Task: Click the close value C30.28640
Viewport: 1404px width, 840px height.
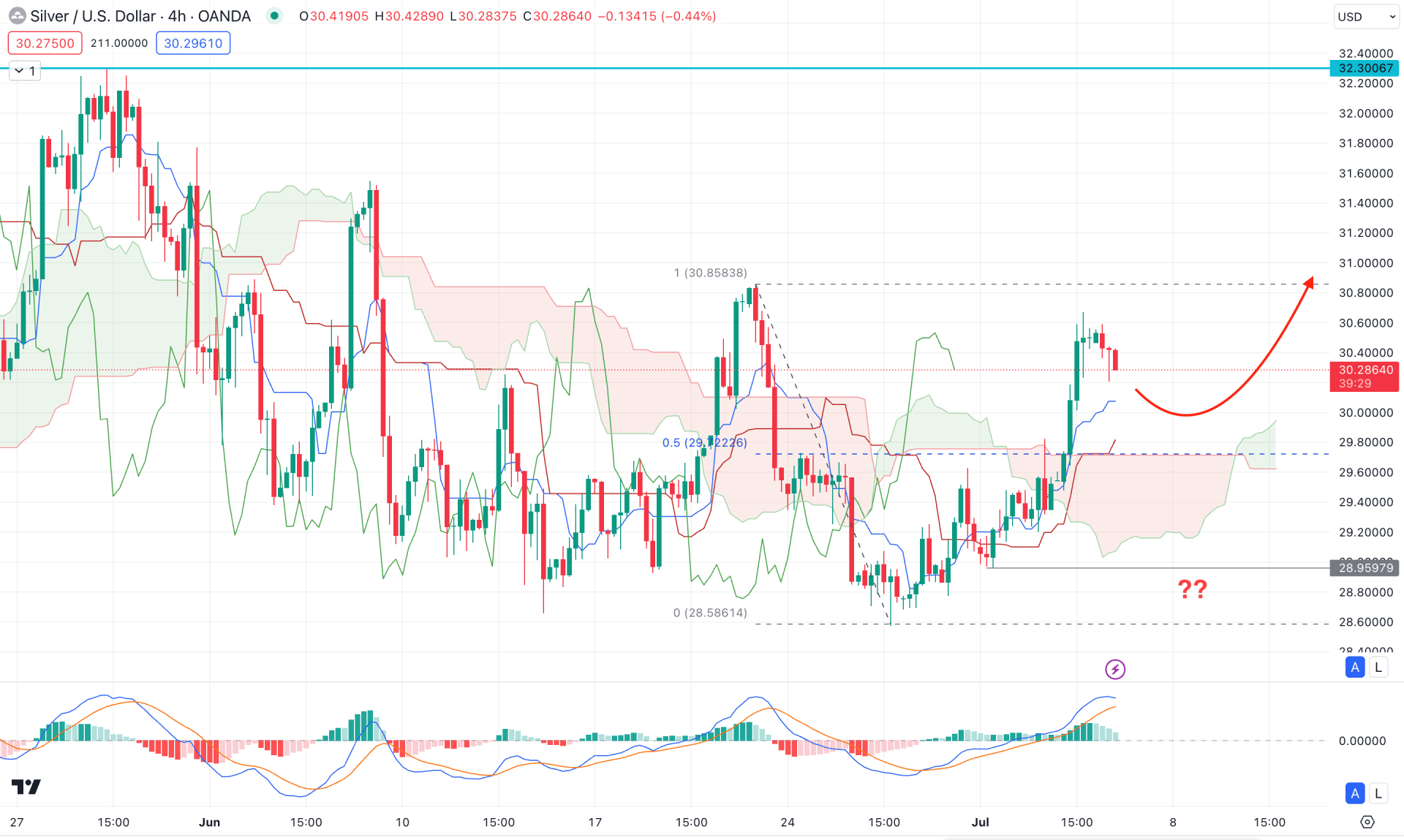Action: click(x=557, y=16)
